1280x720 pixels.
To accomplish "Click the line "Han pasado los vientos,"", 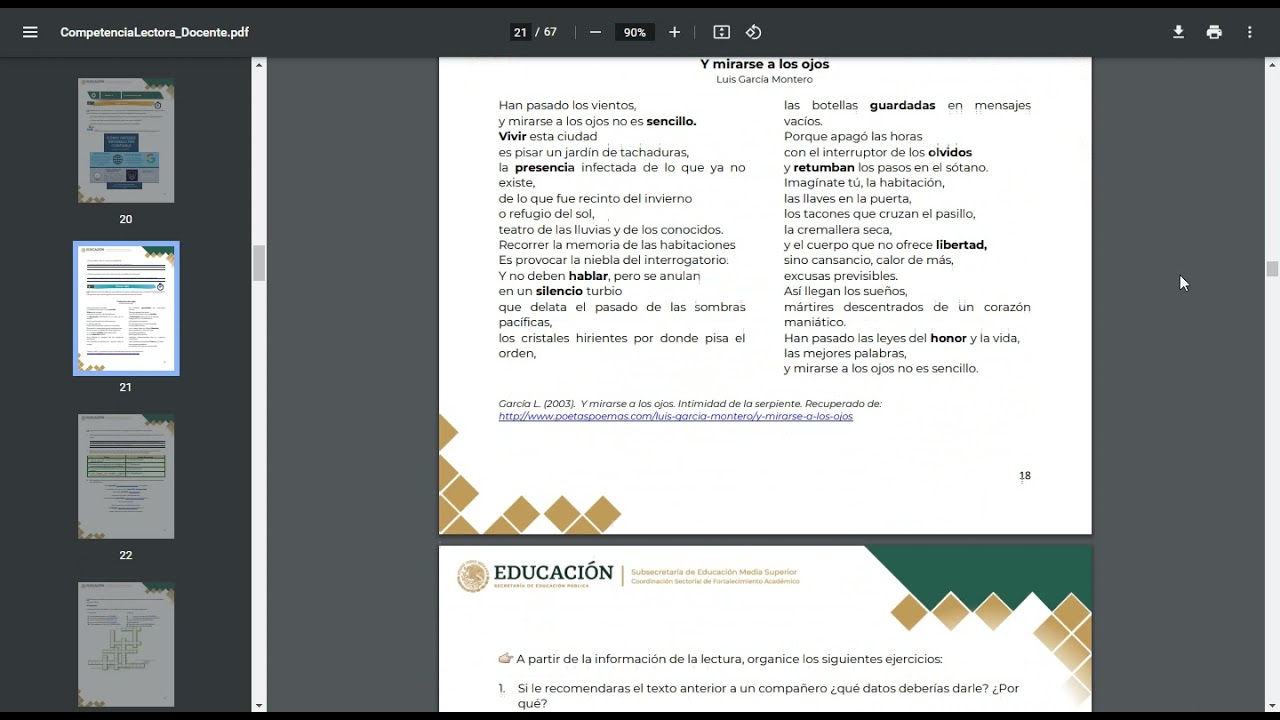I will (567, 105).
